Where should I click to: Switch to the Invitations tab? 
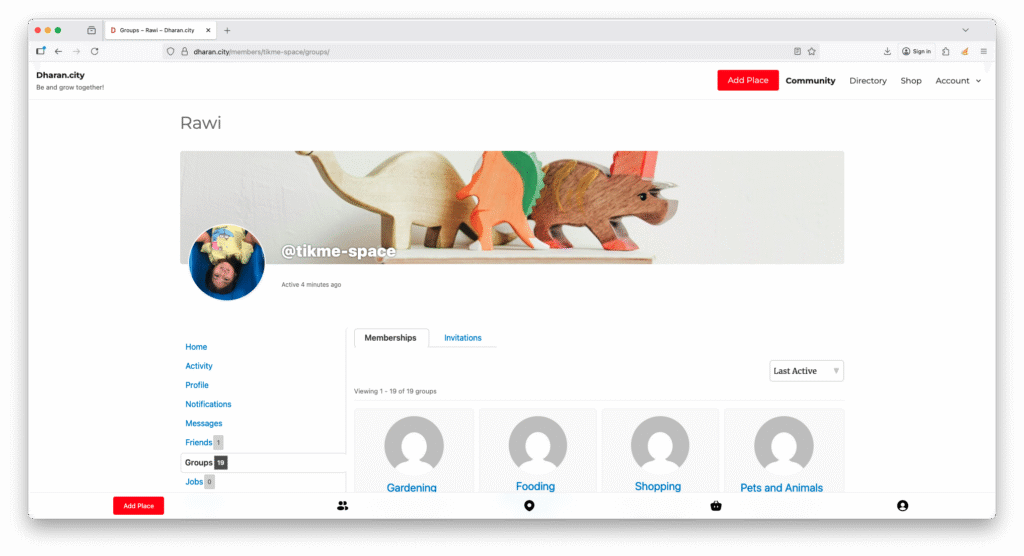[x=462, y=338]
